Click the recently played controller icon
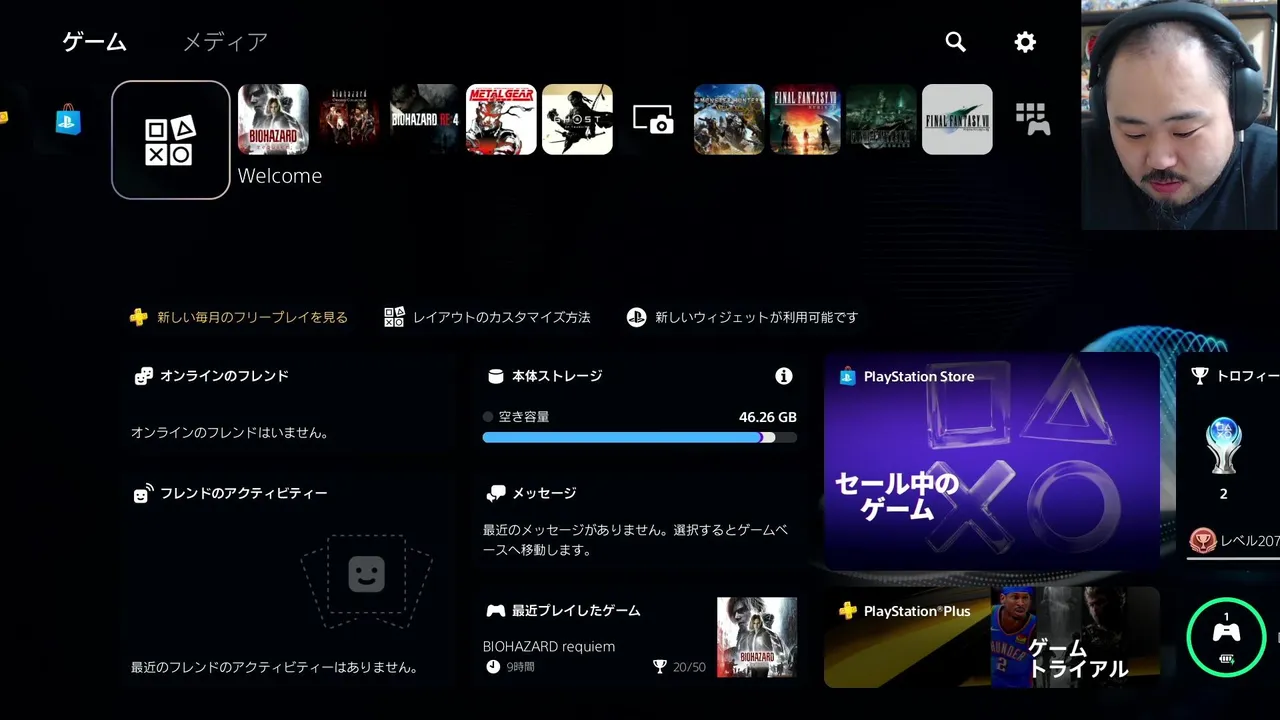 (496, 610)
